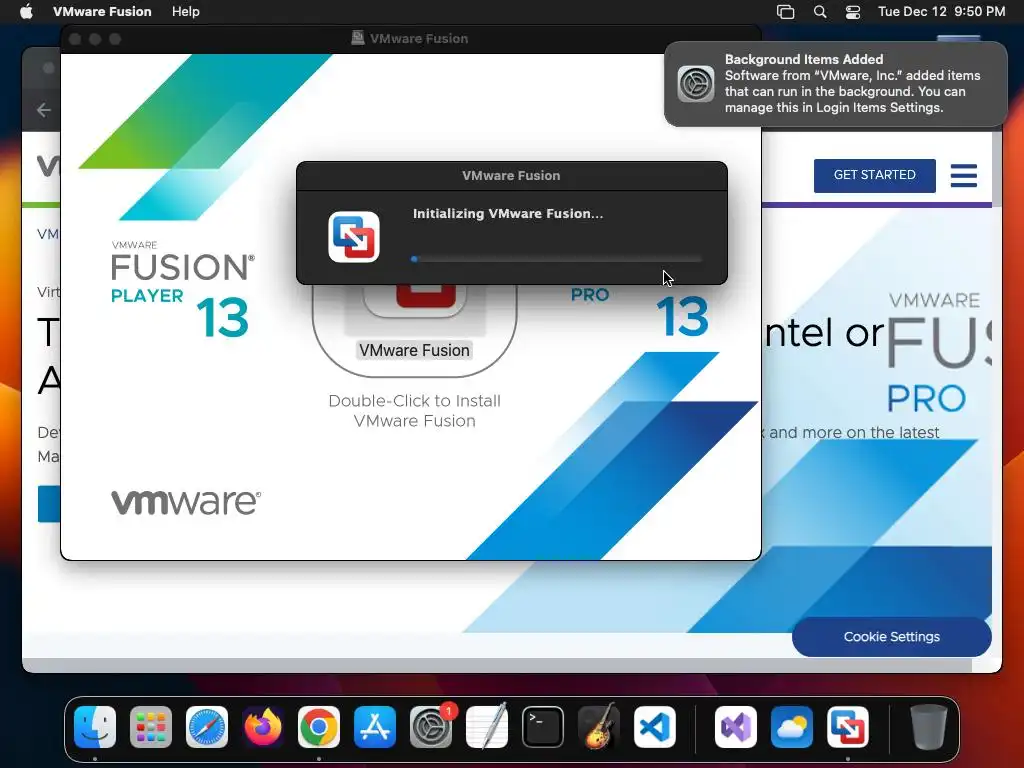Launch Firefox from the Dock
1024x768 pixels.
coord(263,727)
